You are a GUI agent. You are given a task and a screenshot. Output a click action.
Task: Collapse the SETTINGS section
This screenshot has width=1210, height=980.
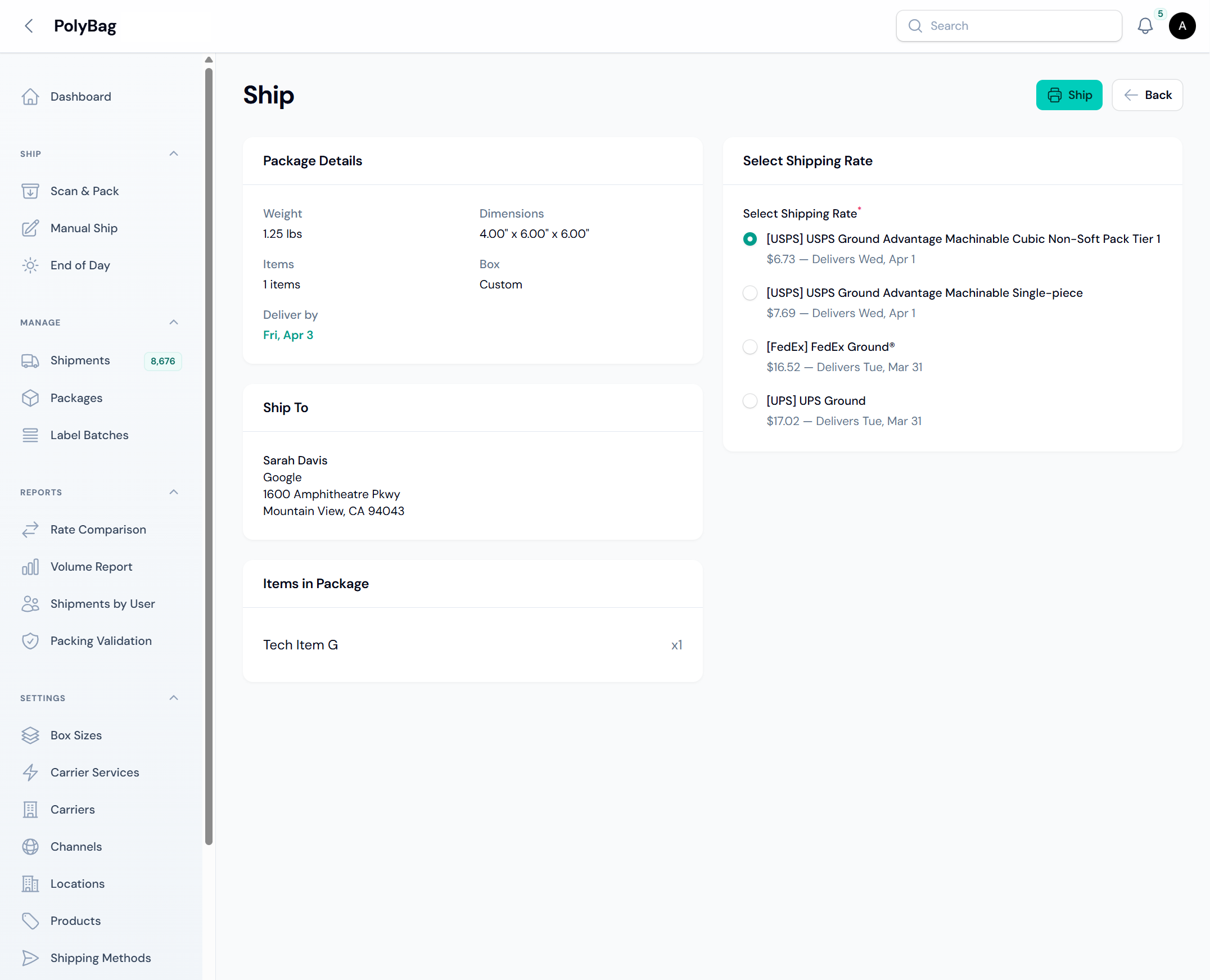[173, 698]
